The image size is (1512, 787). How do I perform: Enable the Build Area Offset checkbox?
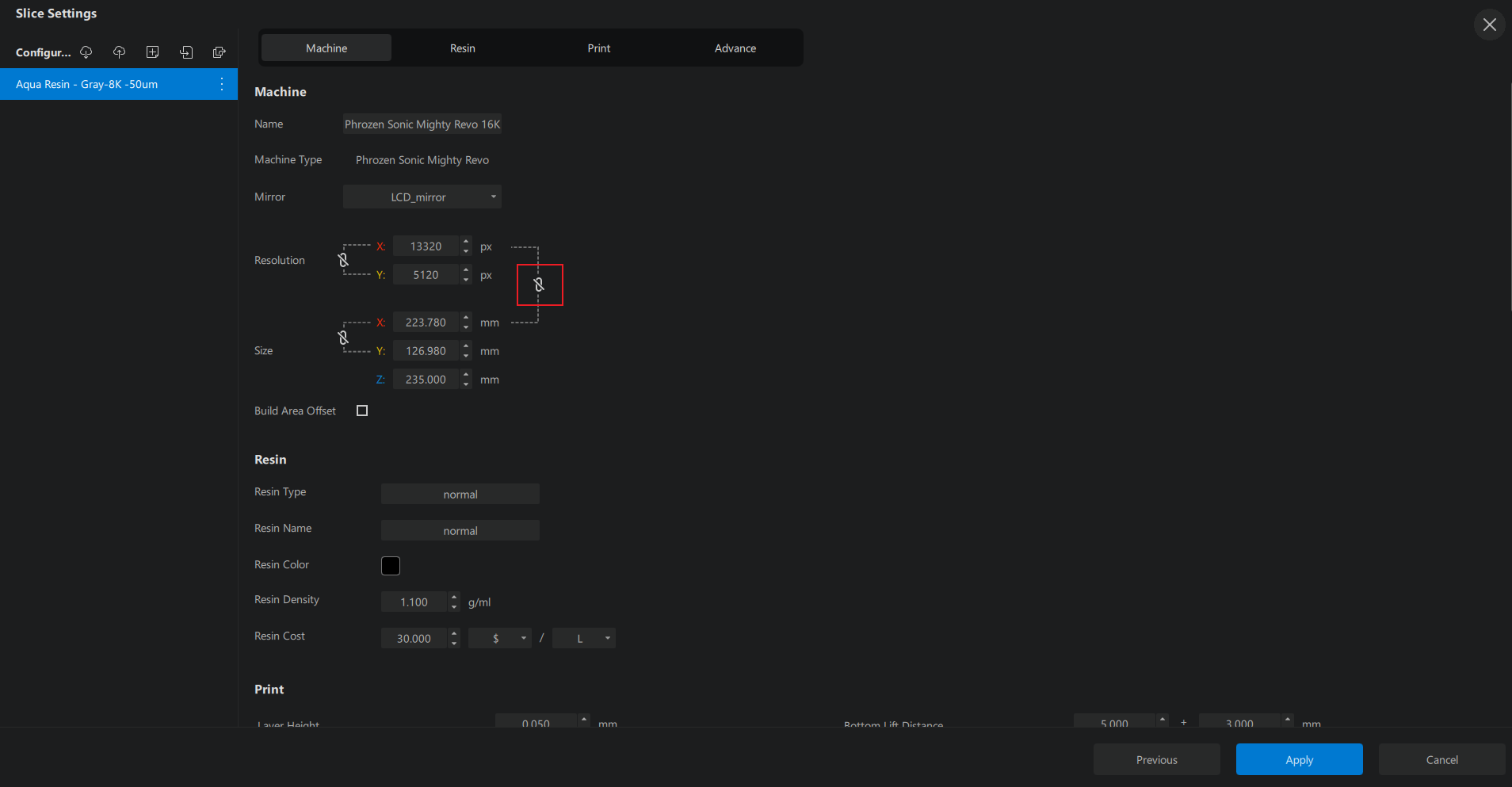click(362, 411)
